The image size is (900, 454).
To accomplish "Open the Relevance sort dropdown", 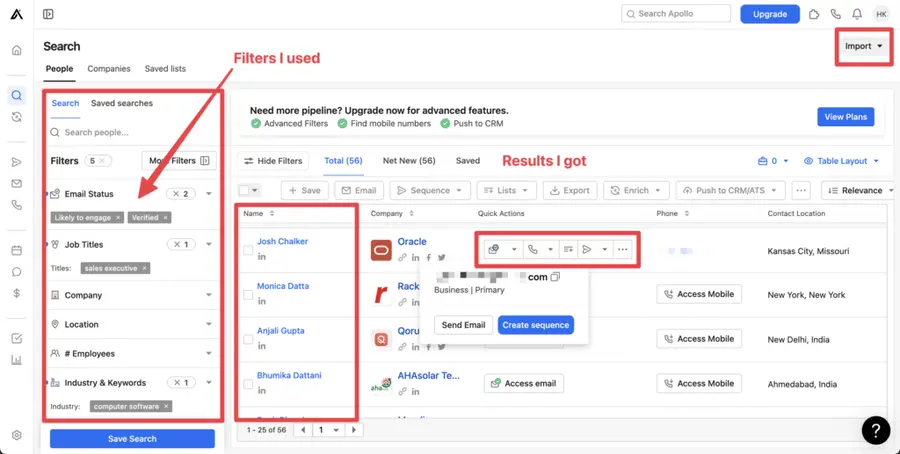I will point(858,191).
